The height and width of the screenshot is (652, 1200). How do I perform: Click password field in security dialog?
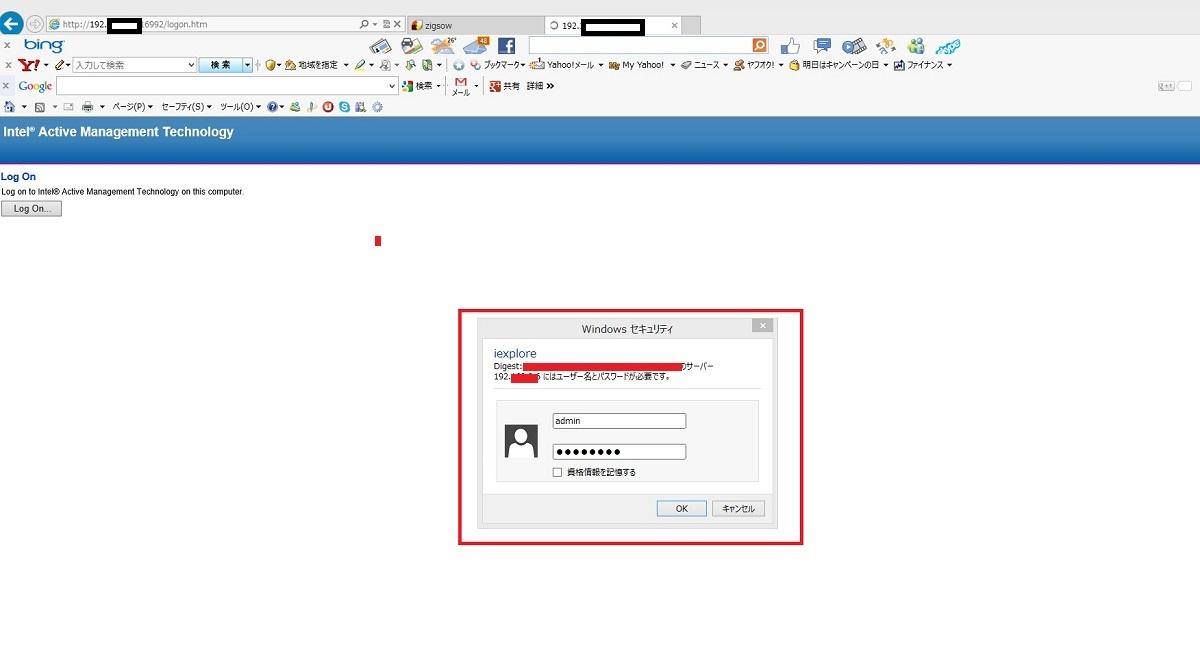pos(619,452)
